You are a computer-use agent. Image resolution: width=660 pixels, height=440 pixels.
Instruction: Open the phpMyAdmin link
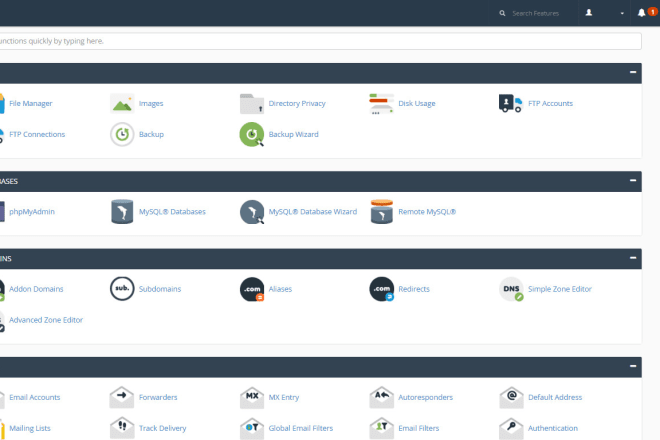pyautogui.click(x=32, y=212)
